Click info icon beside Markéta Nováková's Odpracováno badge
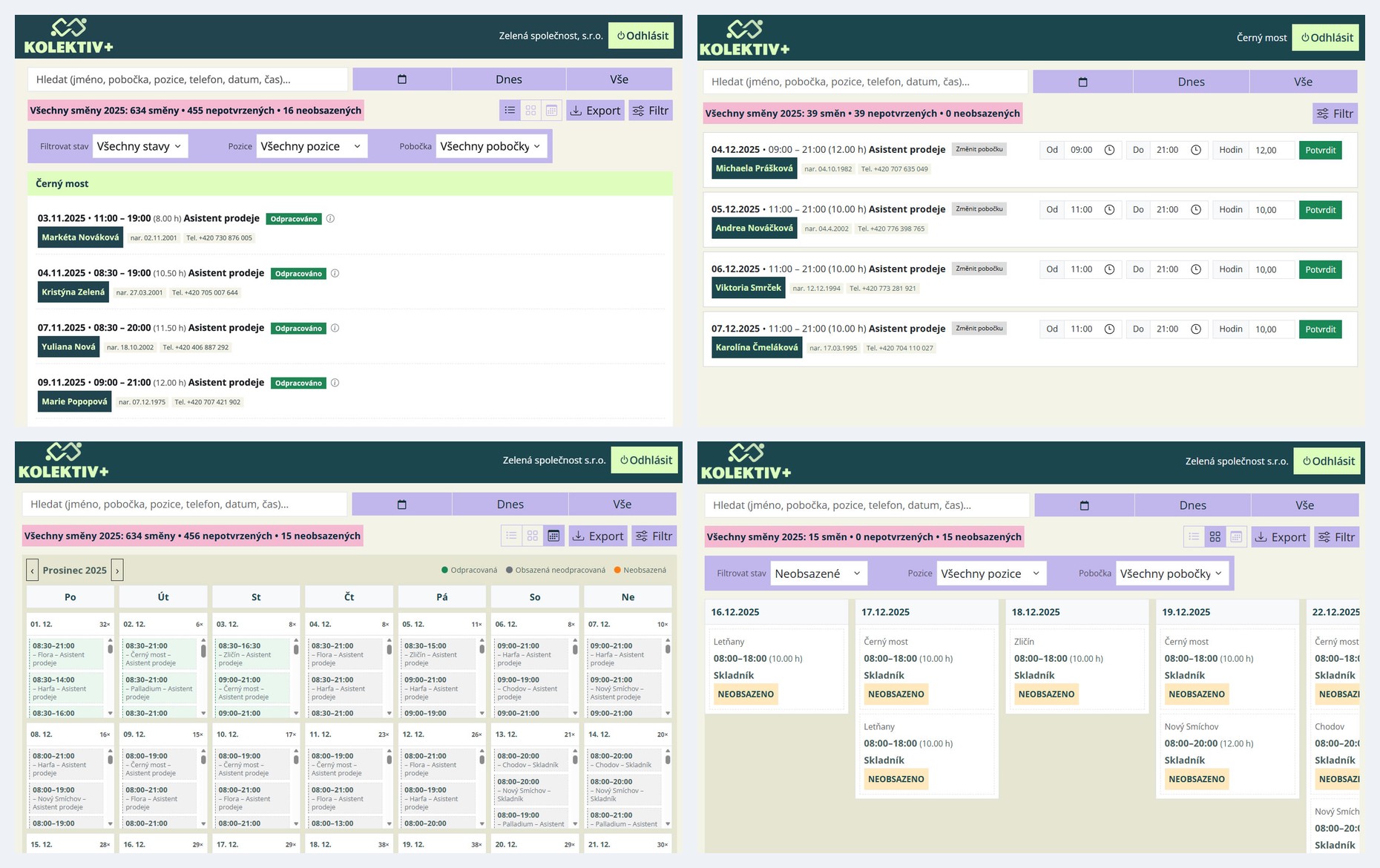Image resolution: width=1380 pixels, height=868 pixels. coord(330,219)
